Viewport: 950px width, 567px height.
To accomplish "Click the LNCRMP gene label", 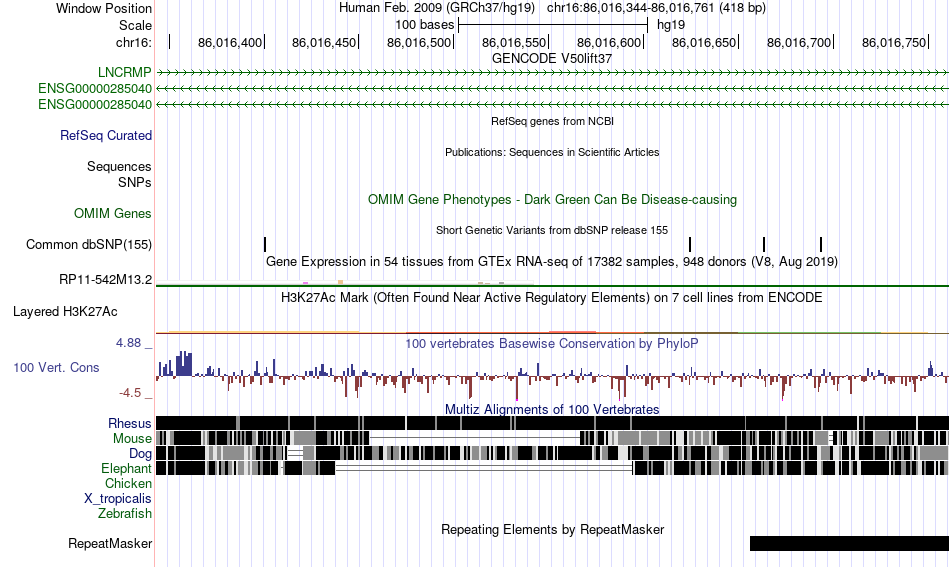I will 124,72.
